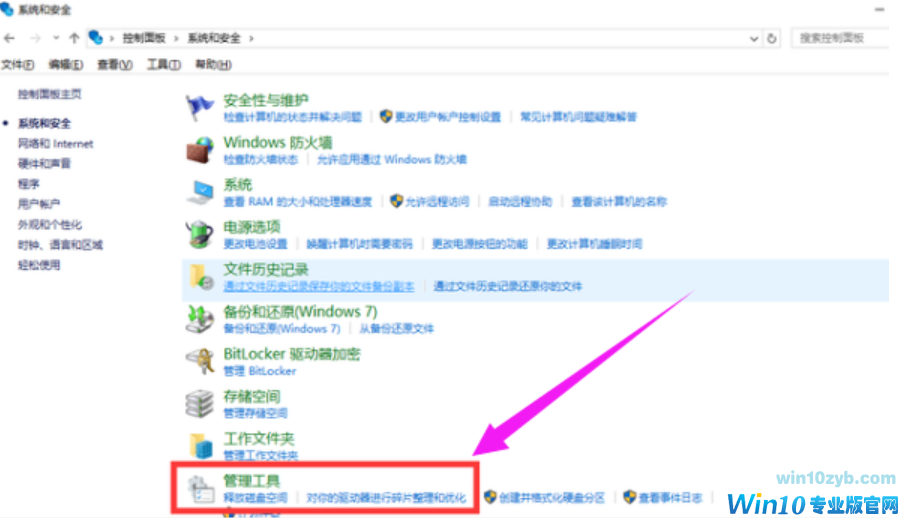Open the Windows 防火墙 brick wall icon
The height and width of the screenshot is (518, 904).
[x=199, y=150]
